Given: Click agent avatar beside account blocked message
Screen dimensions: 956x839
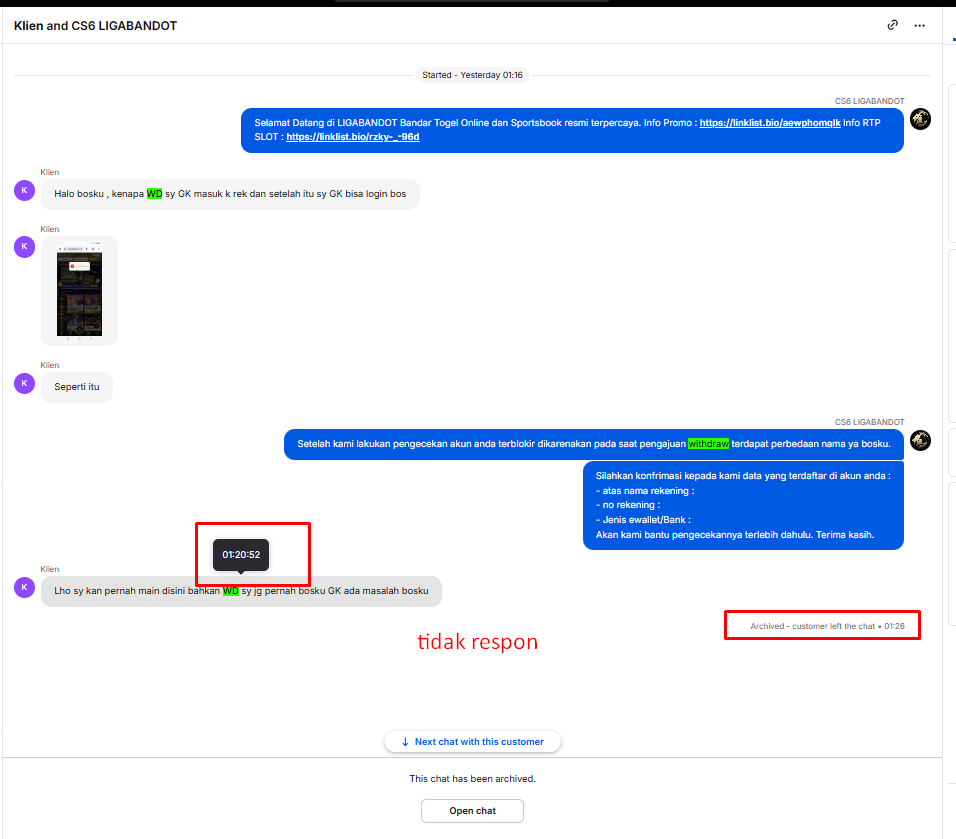Looking at the screenshot, I should pyautogui.click(x=920, y=440).
